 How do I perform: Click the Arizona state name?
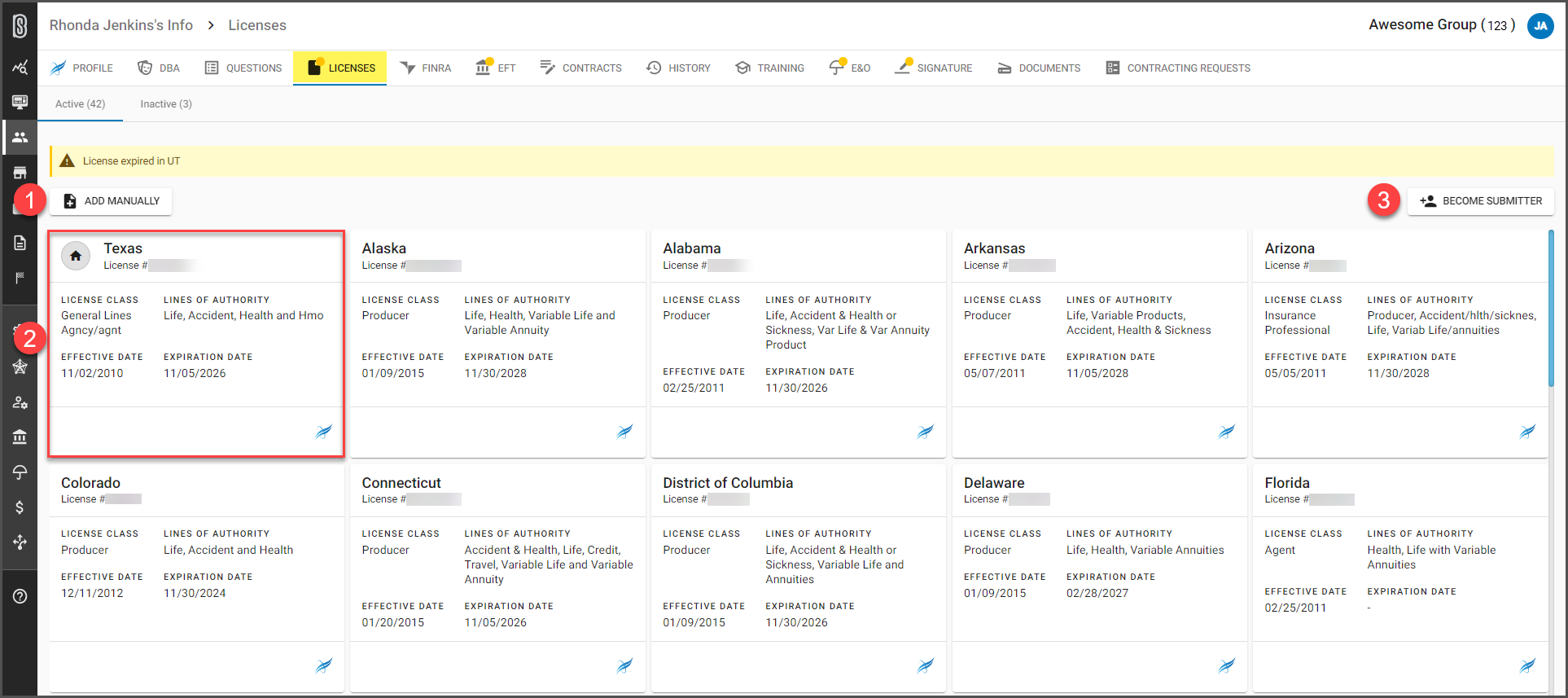tap(1290, 248)
